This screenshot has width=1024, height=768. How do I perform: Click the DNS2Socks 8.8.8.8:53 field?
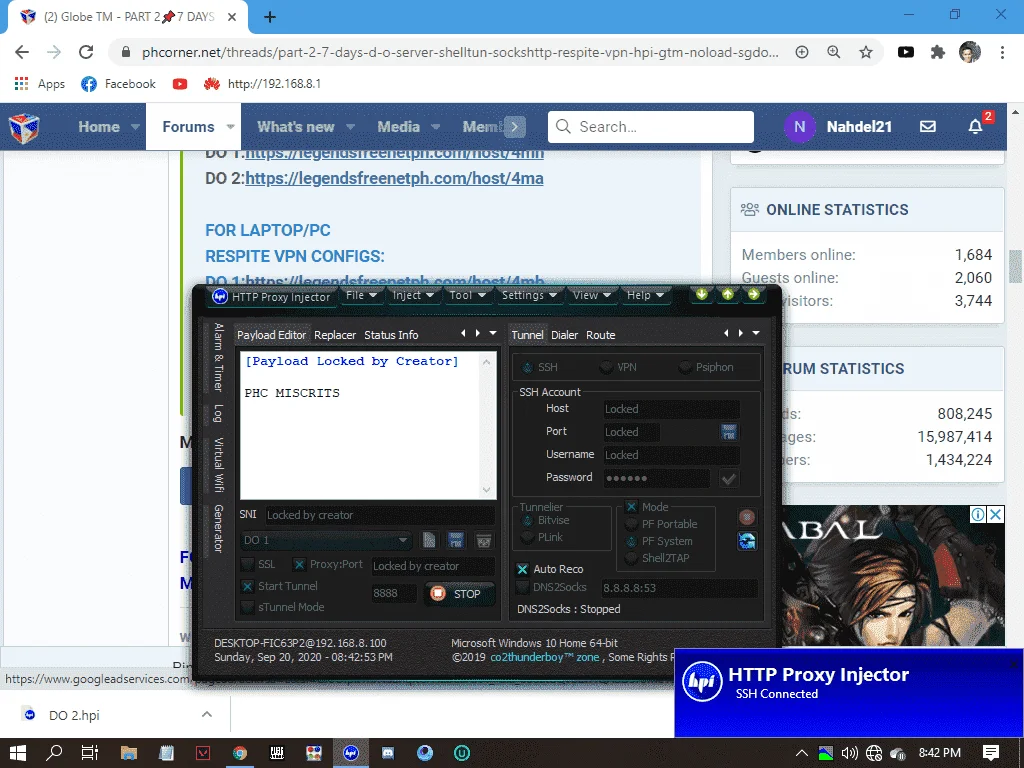click(x=679, y=588)
